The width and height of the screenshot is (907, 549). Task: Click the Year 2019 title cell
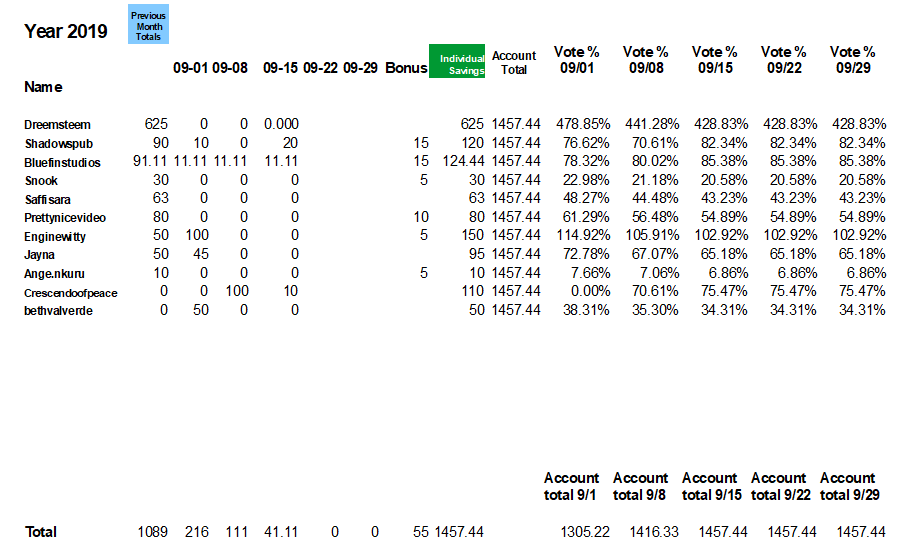65,31
